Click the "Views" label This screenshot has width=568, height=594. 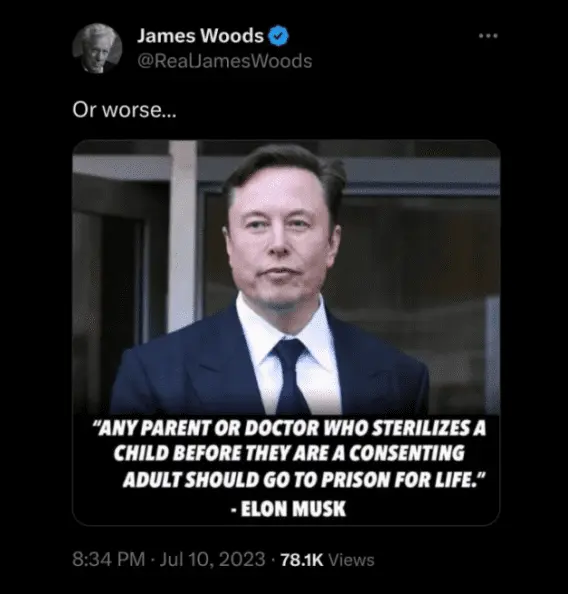pyautogui.click(x=351, y=560)
